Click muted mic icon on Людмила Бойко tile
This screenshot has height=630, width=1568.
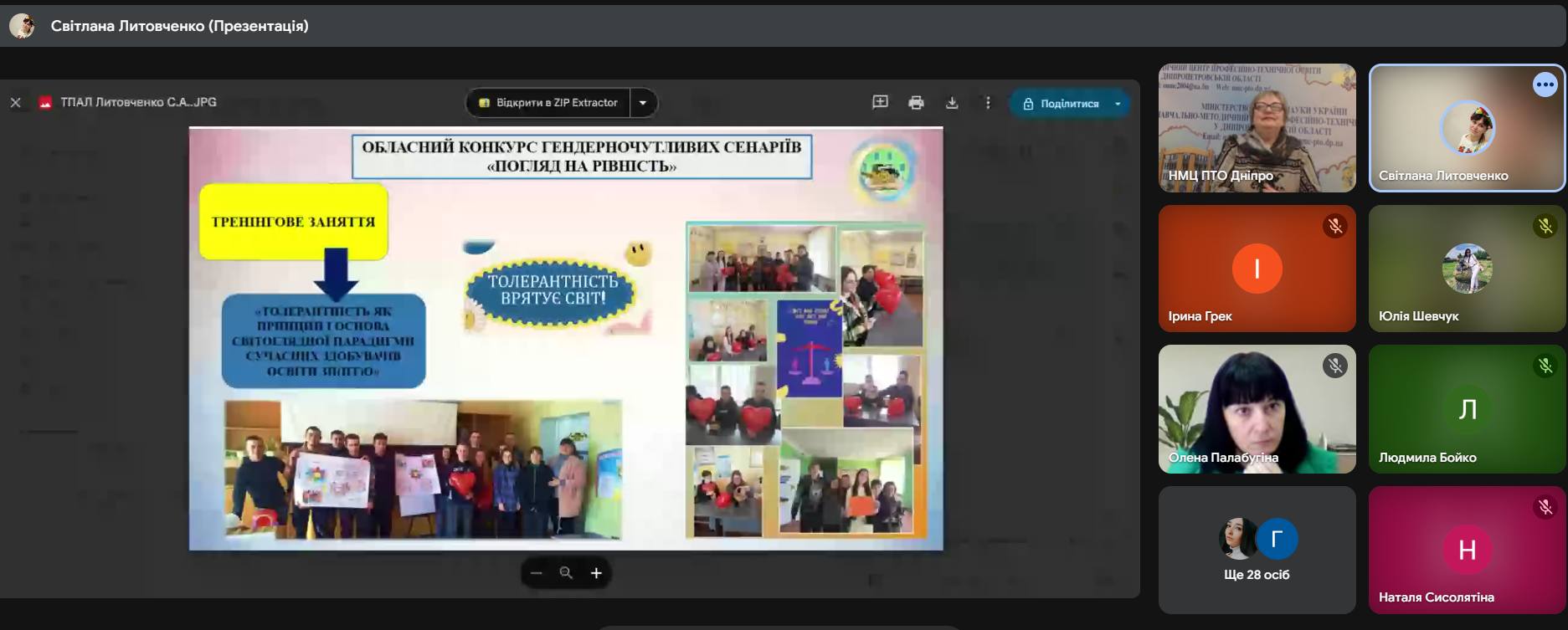pyautogui.click(x=1545, y=366)
